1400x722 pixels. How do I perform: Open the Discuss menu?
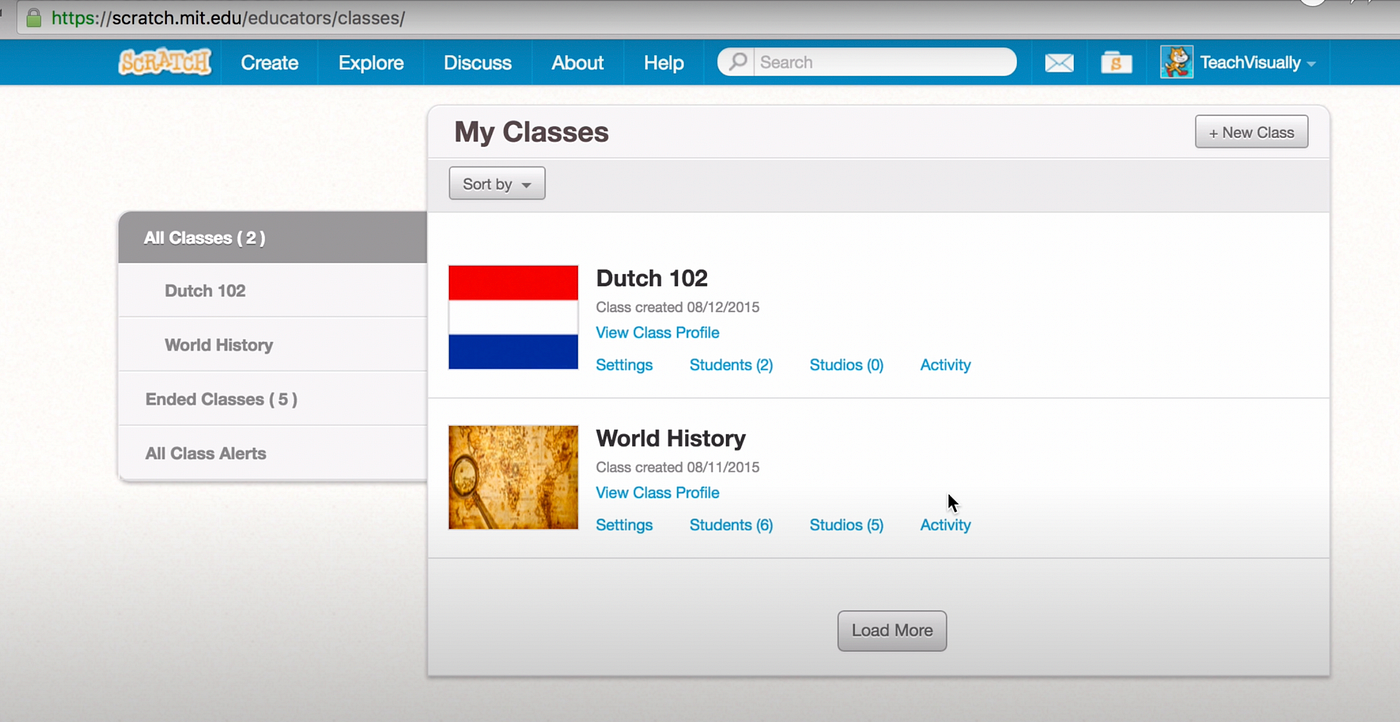(x=478, y=62)
